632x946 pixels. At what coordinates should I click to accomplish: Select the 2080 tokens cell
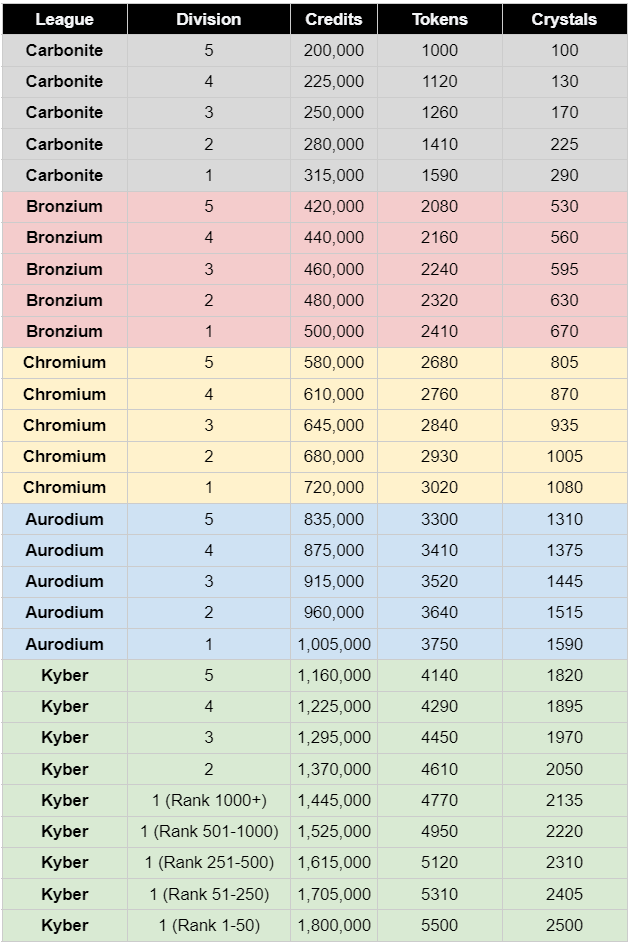[x=439, y=206]
